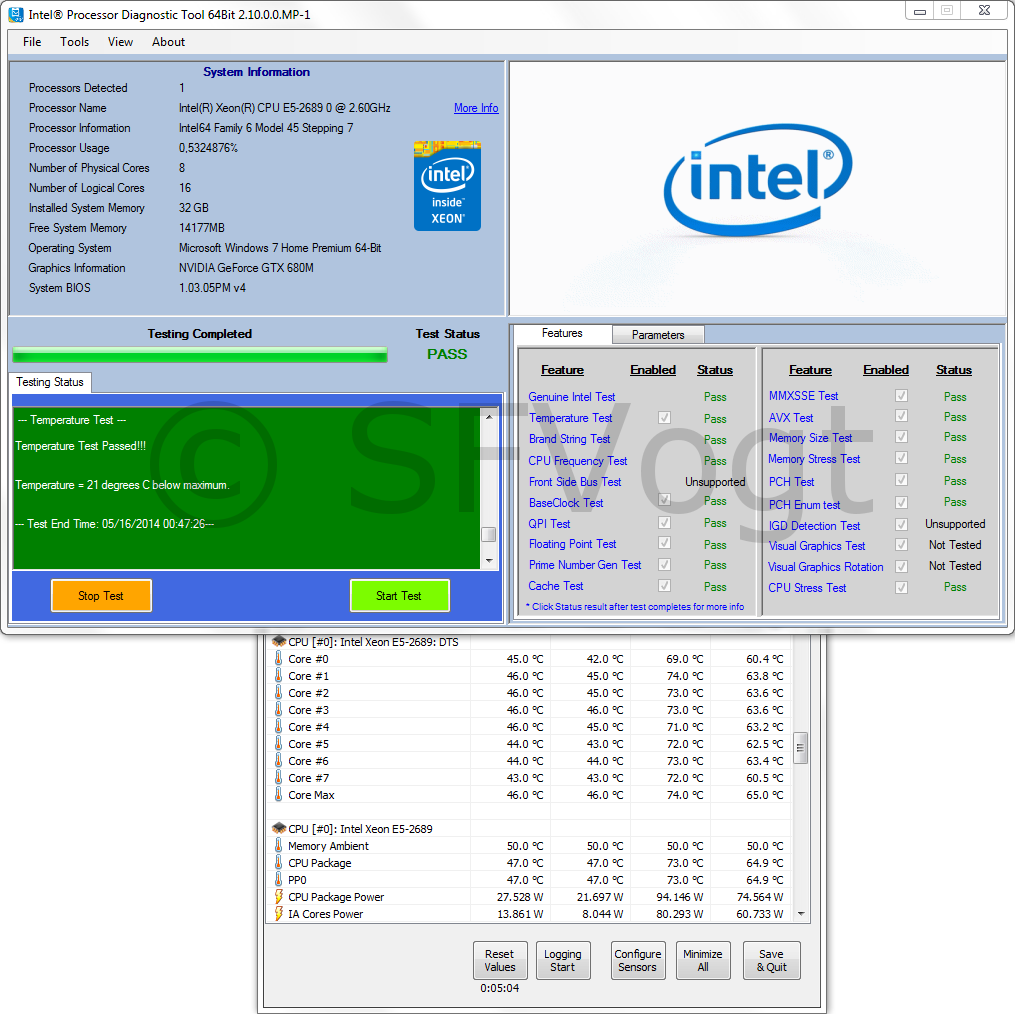This screenshot has height=1014, width=1015.
Task: Click sensor list scroll down arrow
Action: (x=801, y=914)
